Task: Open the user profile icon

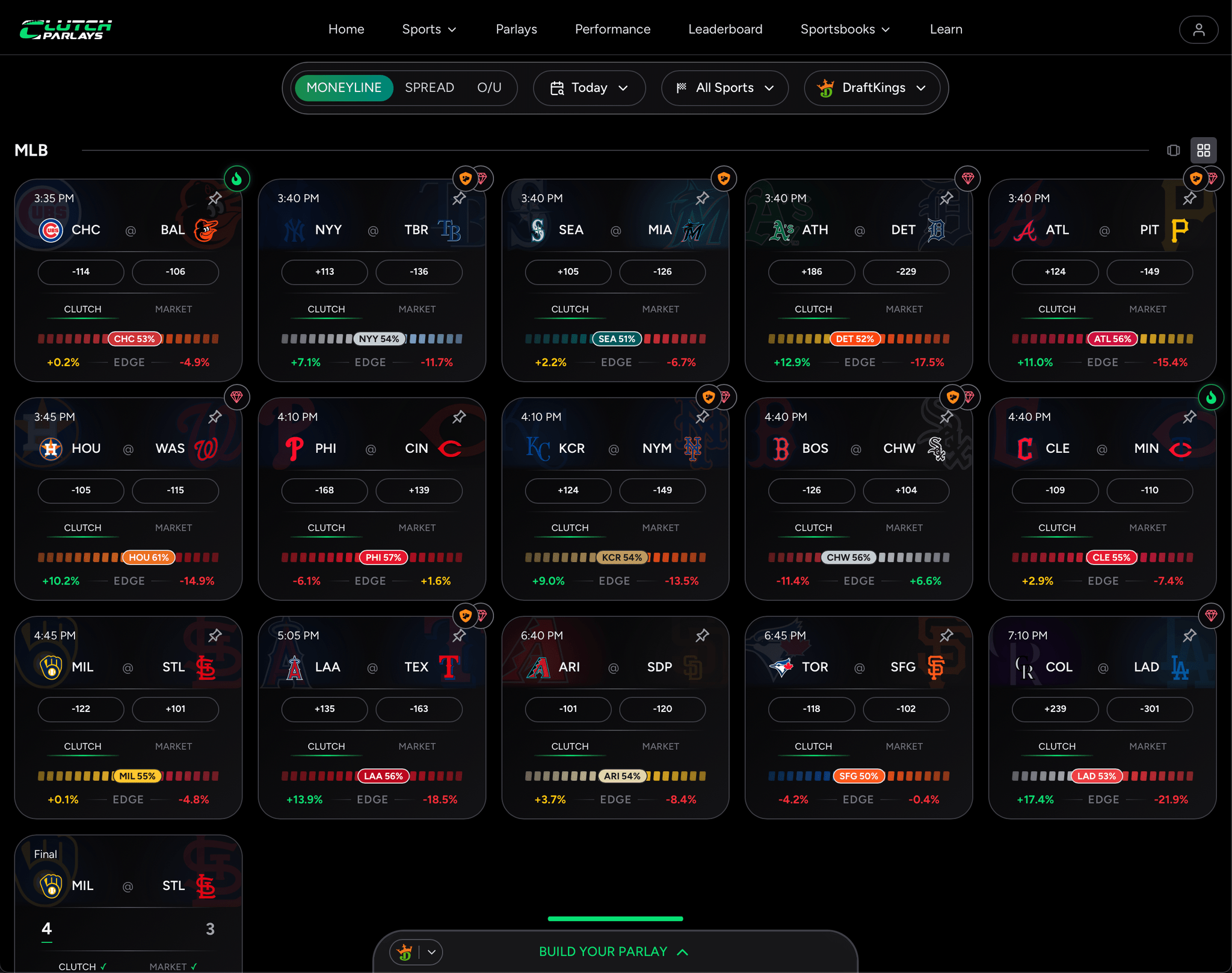Action: point(1198,29)
